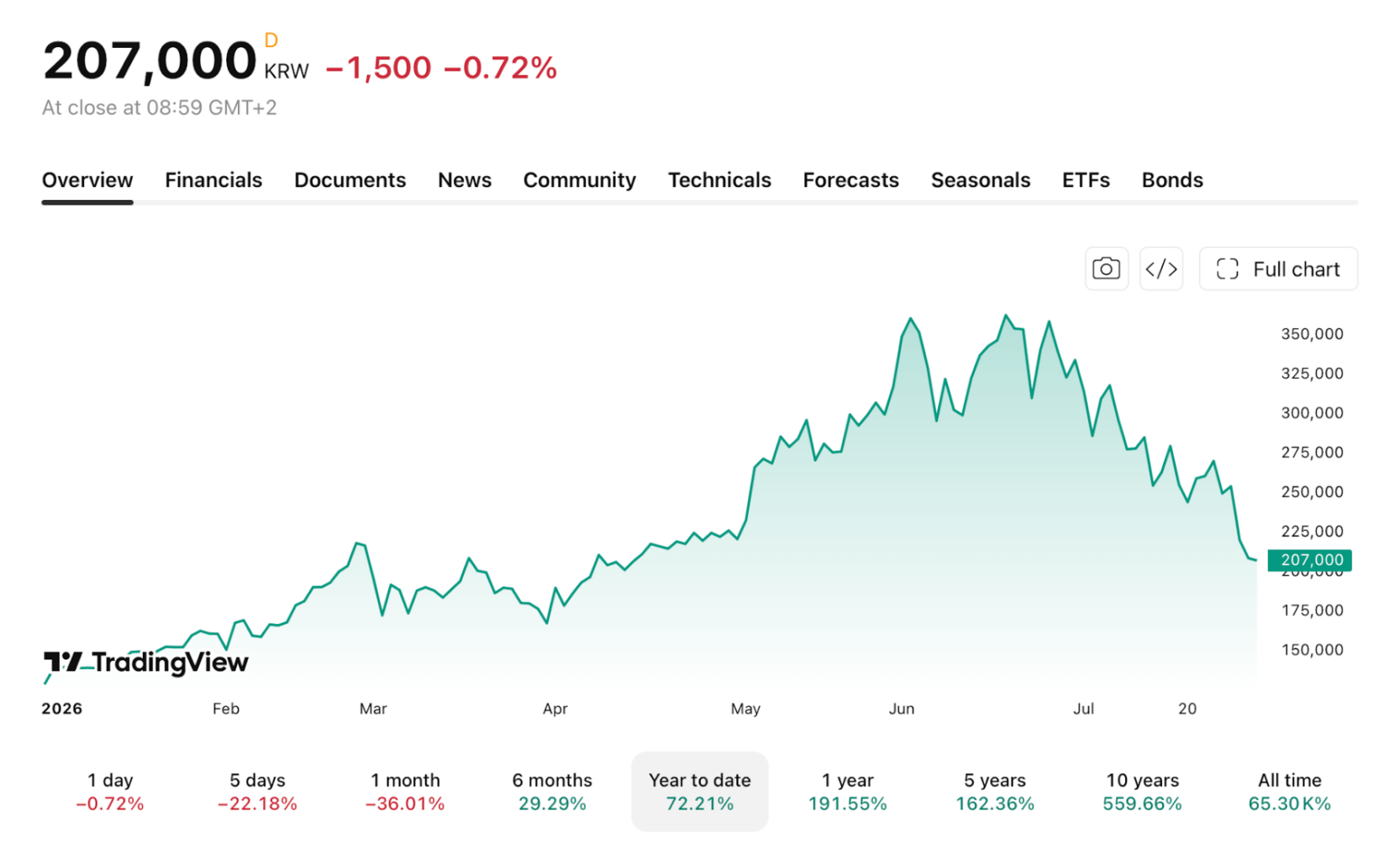This screenshot has width=1400, height=848.
Task: Choose the 5 days range
Action: pos(258,791)
